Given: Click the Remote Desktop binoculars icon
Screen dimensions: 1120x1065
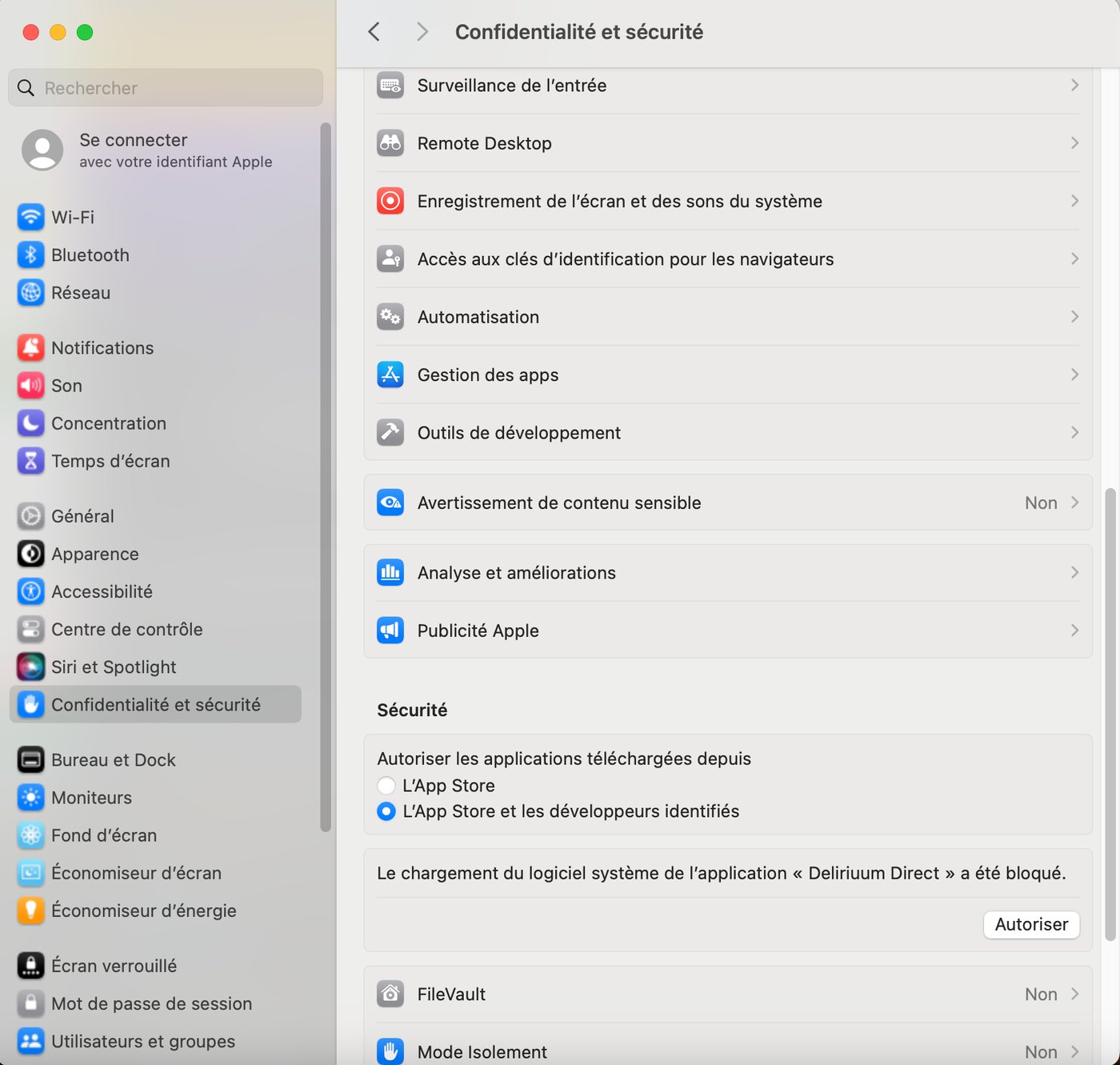Looking at the screenshot, I should 390,142.
